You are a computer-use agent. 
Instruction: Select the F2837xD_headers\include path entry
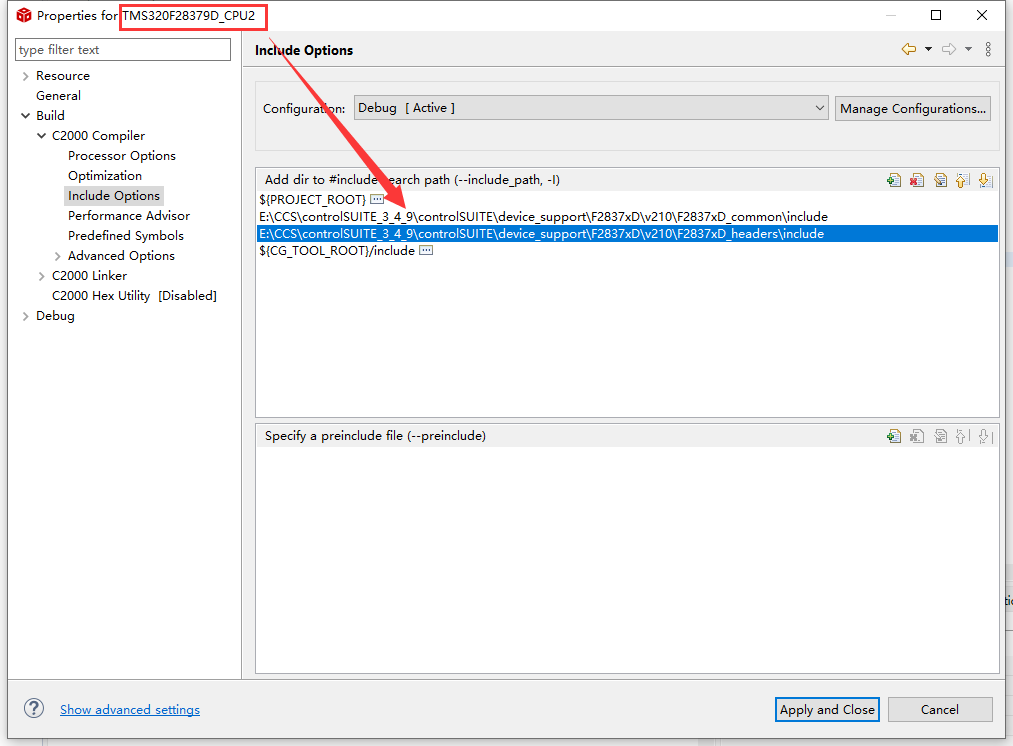coord(627,233)
